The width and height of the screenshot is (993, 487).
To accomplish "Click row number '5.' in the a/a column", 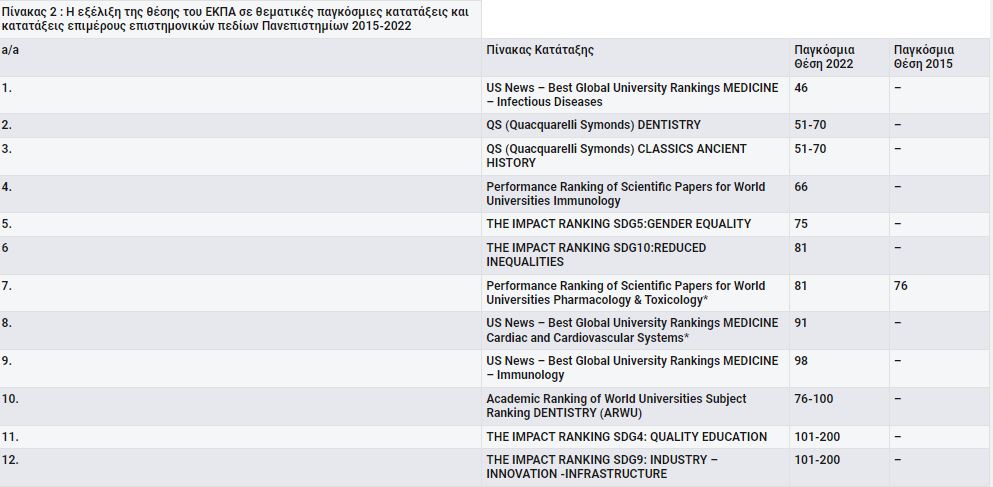I will (x=6, y=224).
